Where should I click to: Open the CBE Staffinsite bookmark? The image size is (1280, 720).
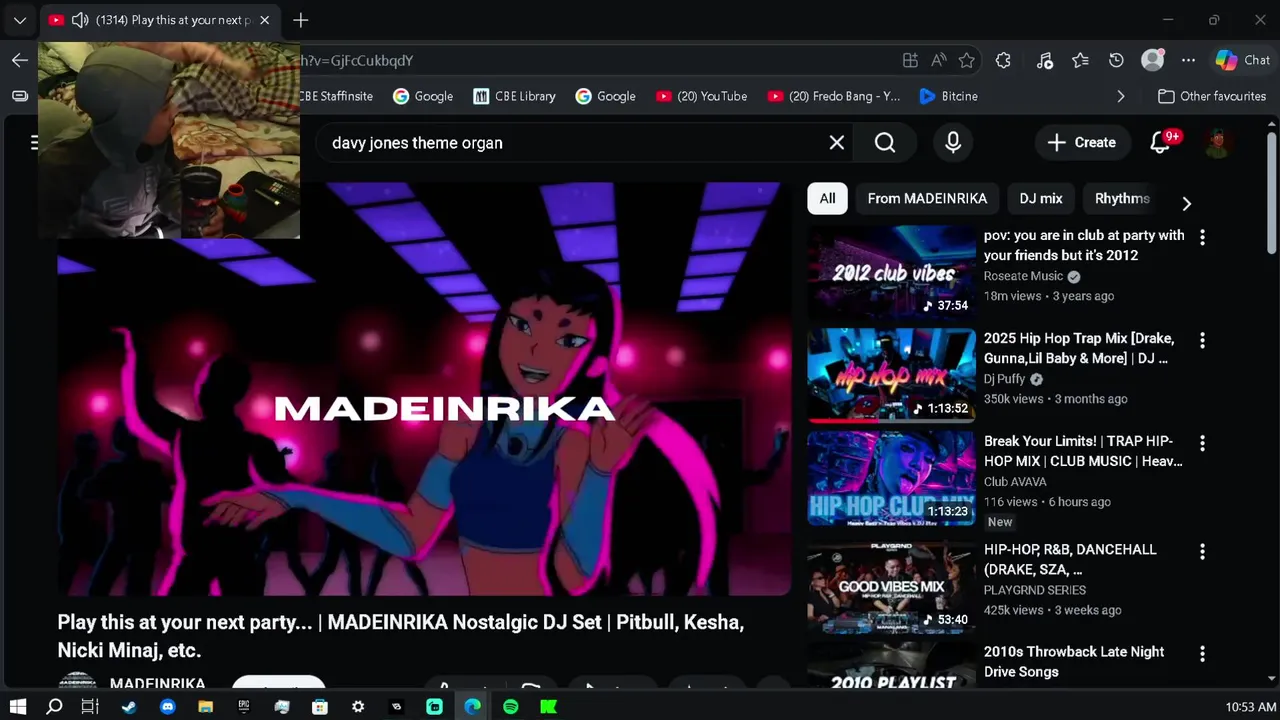click(336, 96)
